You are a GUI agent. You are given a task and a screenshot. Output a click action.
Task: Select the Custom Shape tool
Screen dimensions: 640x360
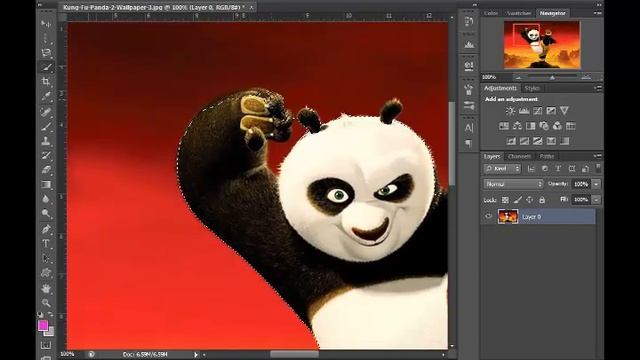[x=46, y=273]
